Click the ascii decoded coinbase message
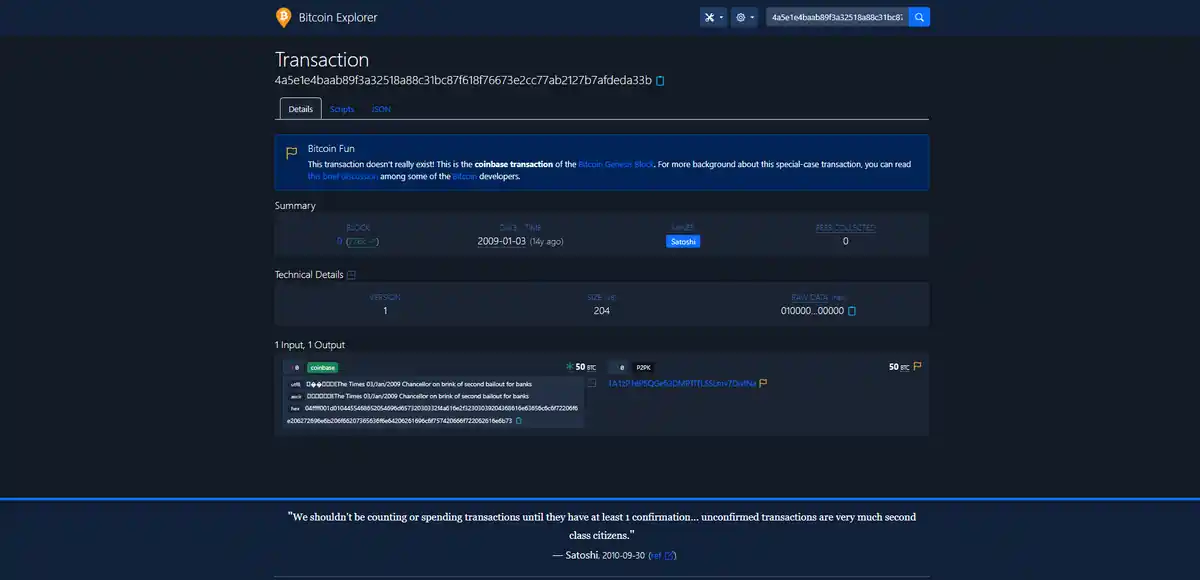This screenshot has width=1200, height=580. pyautogui.click(x=419, y=396)
